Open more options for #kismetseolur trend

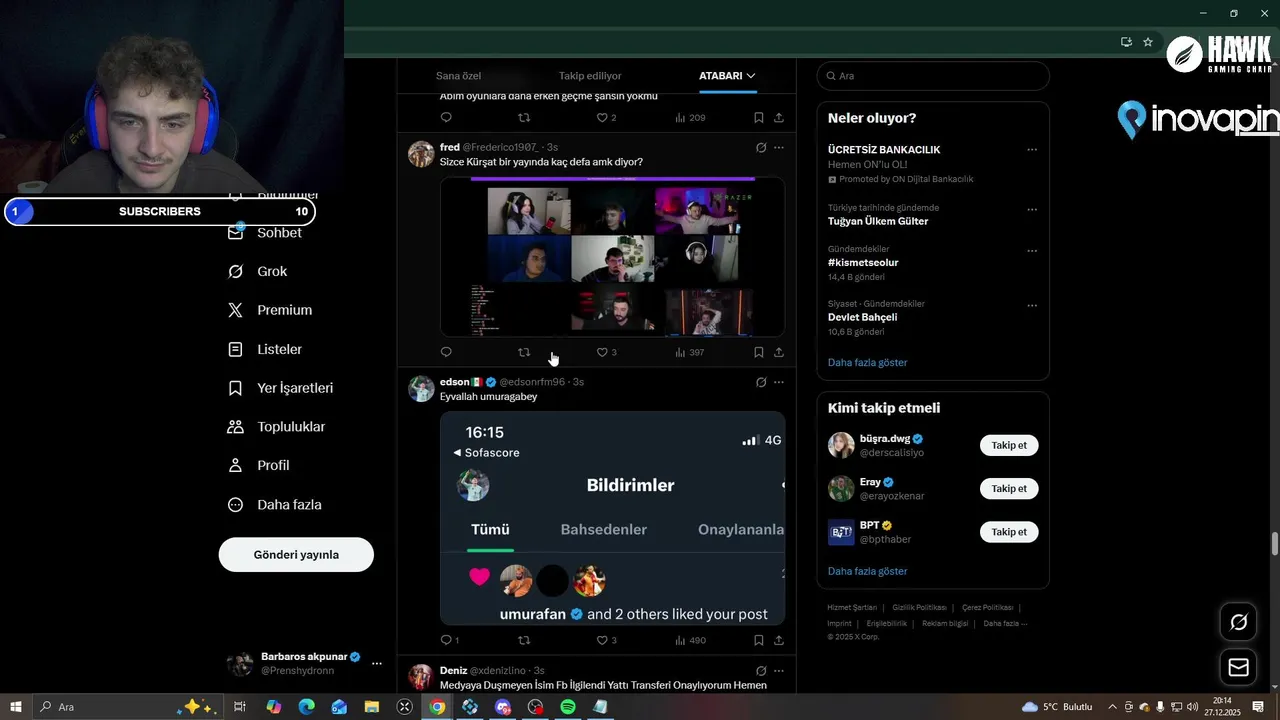pos(1032,250)
